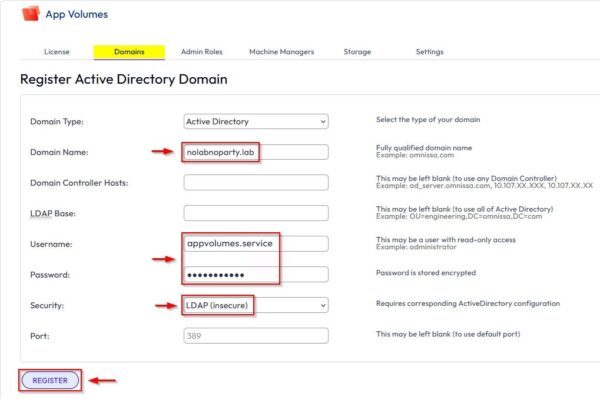
Task: Select the highlighted Domains tab
Action: pos(129,52)
